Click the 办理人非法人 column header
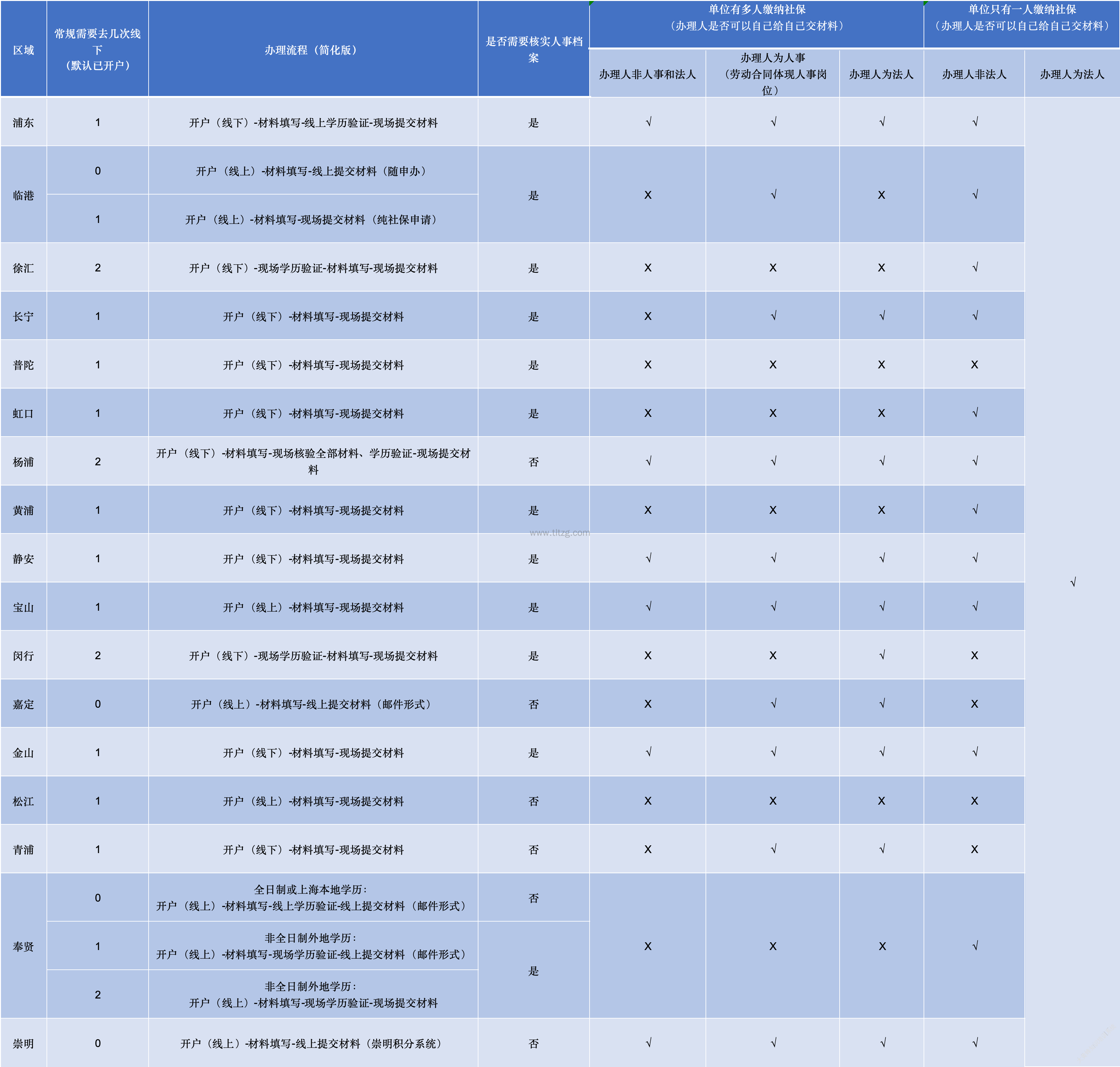 (x=974, y=74)
